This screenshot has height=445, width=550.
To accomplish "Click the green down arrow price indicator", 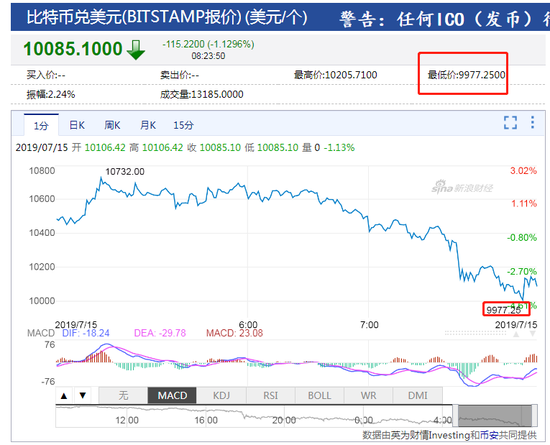I will coord(136,50).
